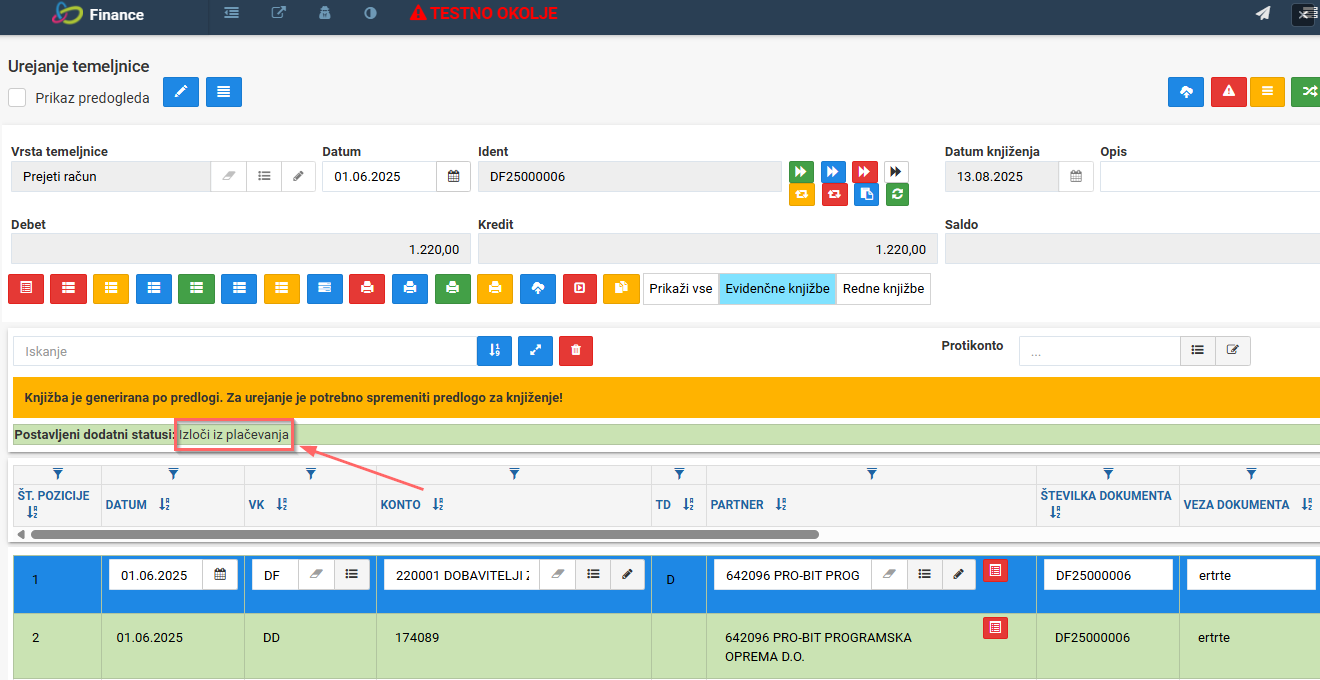This screenshot has width=1320, height=680.
Task: Click the Izloči iz plačevanja status text
Action: click(234, 434)
